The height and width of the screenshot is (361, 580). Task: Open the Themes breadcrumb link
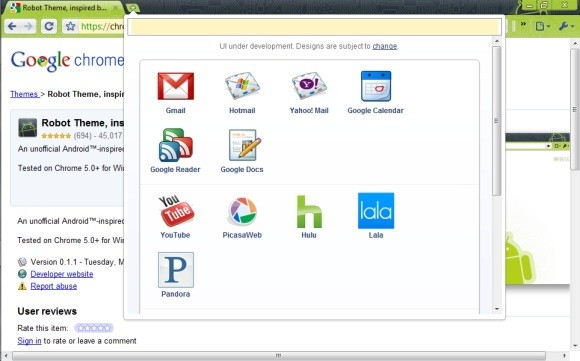(x=24, y=94)
